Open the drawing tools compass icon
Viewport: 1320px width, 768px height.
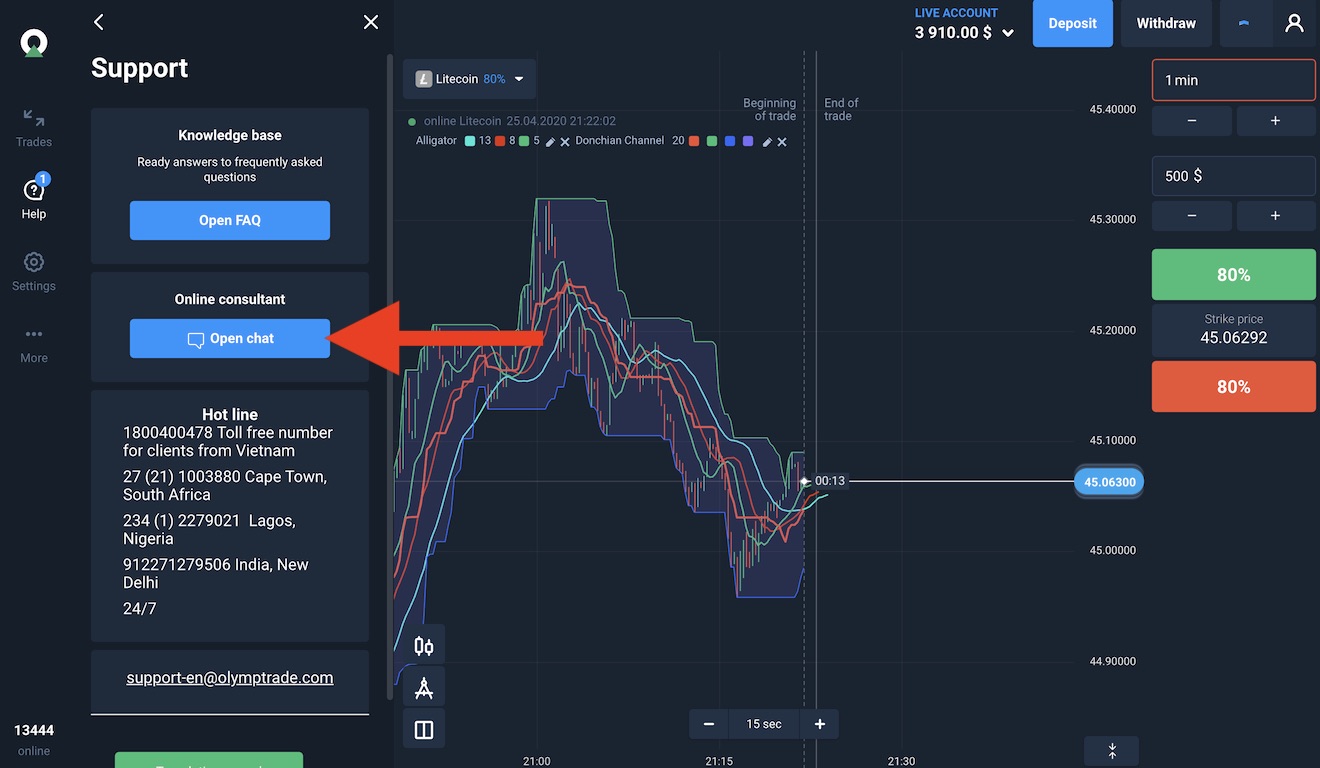[x=423, y=688]
